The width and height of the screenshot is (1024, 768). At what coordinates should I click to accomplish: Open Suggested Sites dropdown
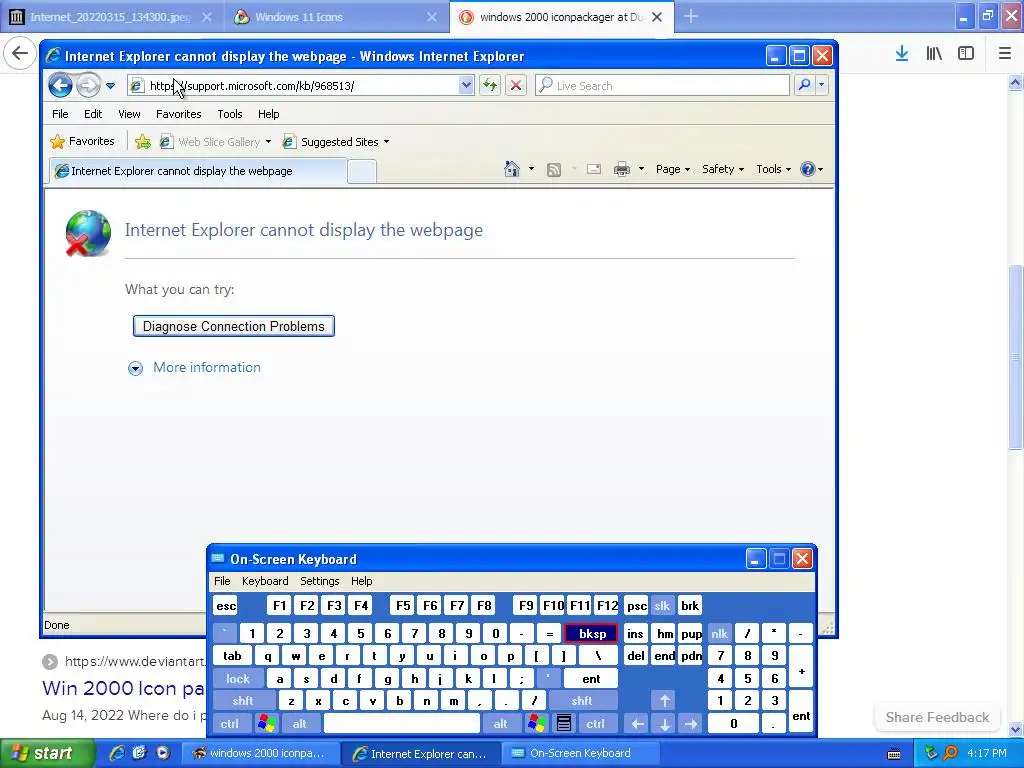[x=387, y=142]
